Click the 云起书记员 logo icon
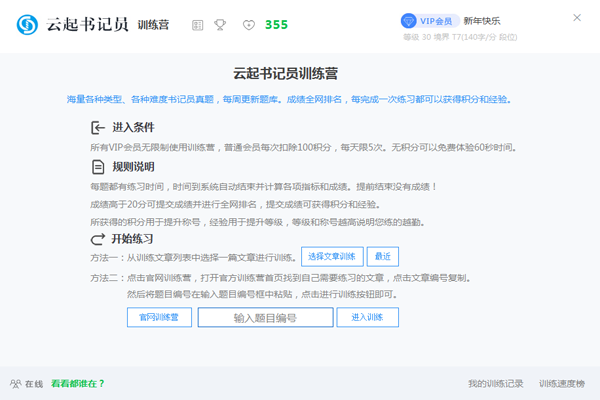Image resolution: width=600 pixels, height=400 pixels. [27, 25]
